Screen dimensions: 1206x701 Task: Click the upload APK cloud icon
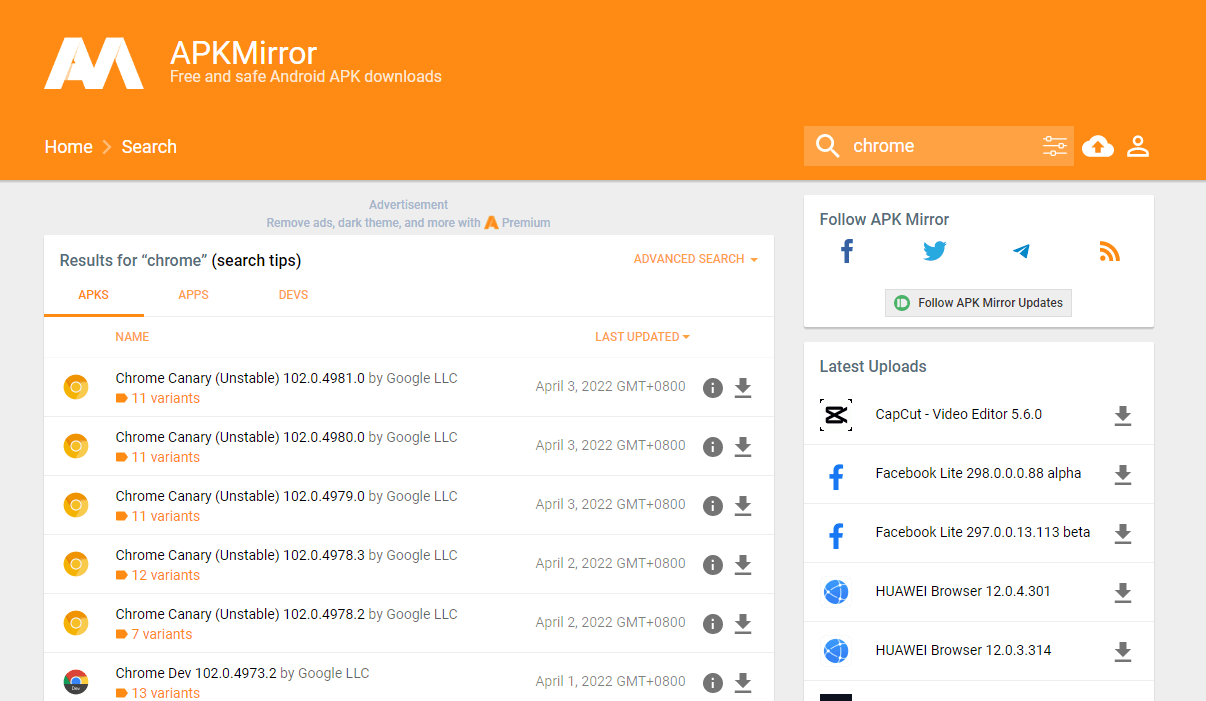coord(1098,146)
